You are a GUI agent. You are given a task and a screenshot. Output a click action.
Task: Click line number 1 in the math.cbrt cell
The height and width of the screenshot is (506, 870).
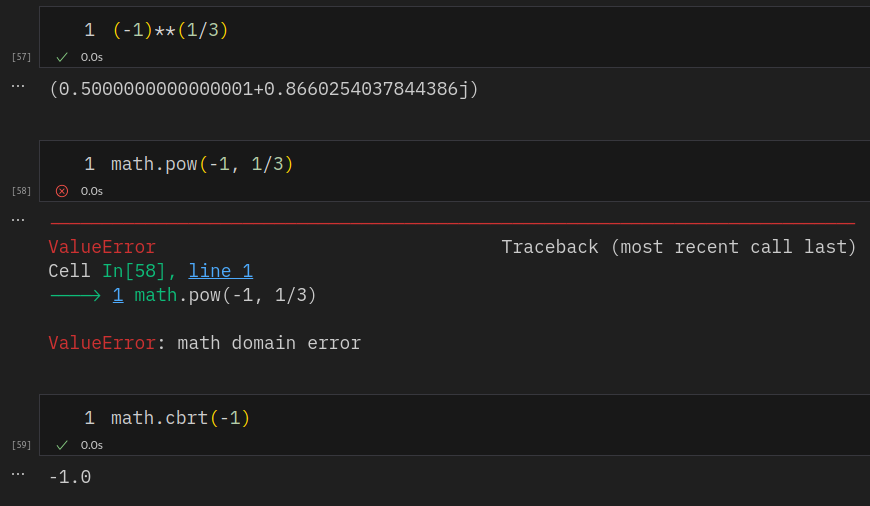(x=89, y=418)
